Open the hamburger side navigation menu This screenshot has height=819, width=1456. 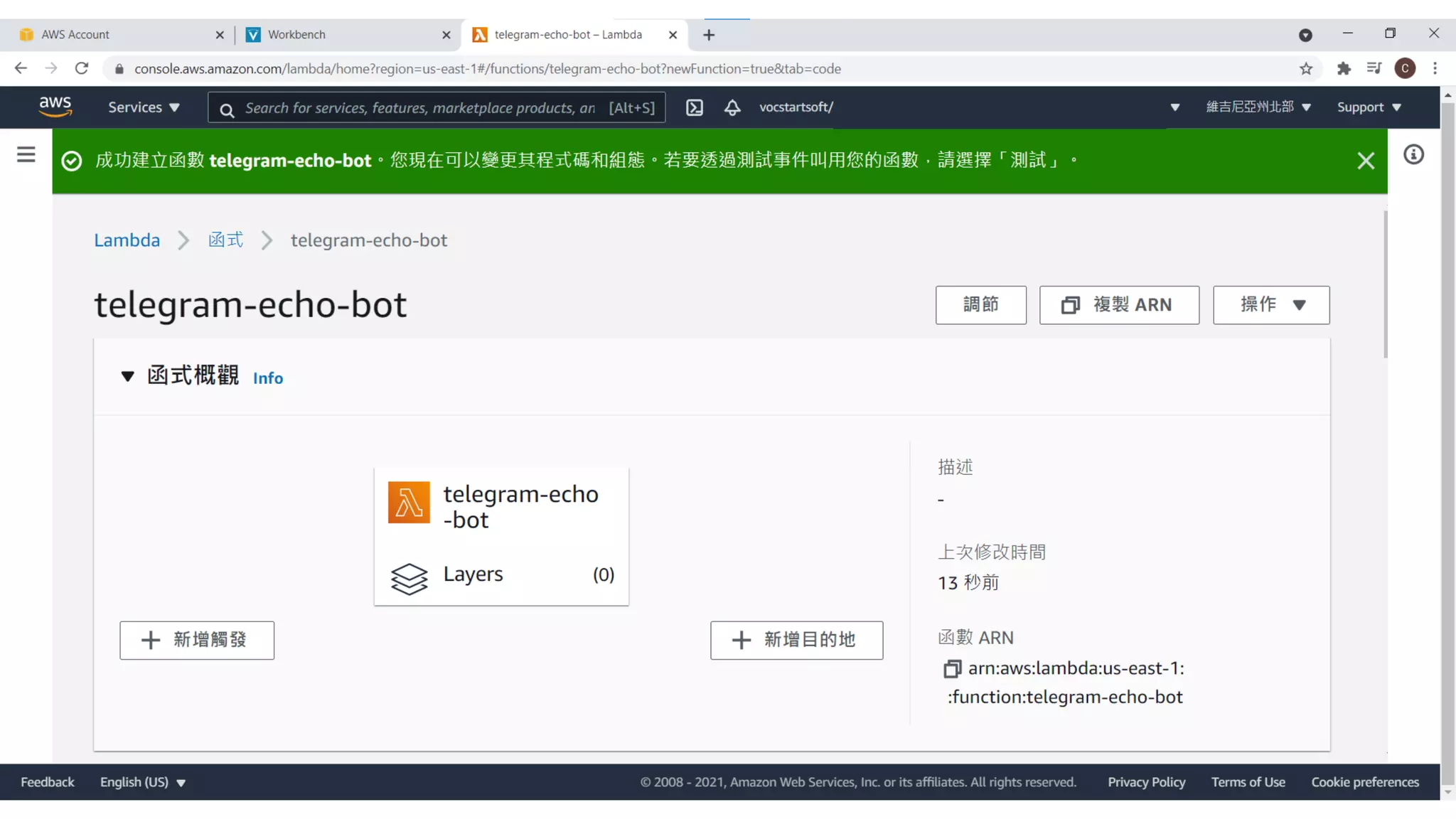click(x=26, y=154)
